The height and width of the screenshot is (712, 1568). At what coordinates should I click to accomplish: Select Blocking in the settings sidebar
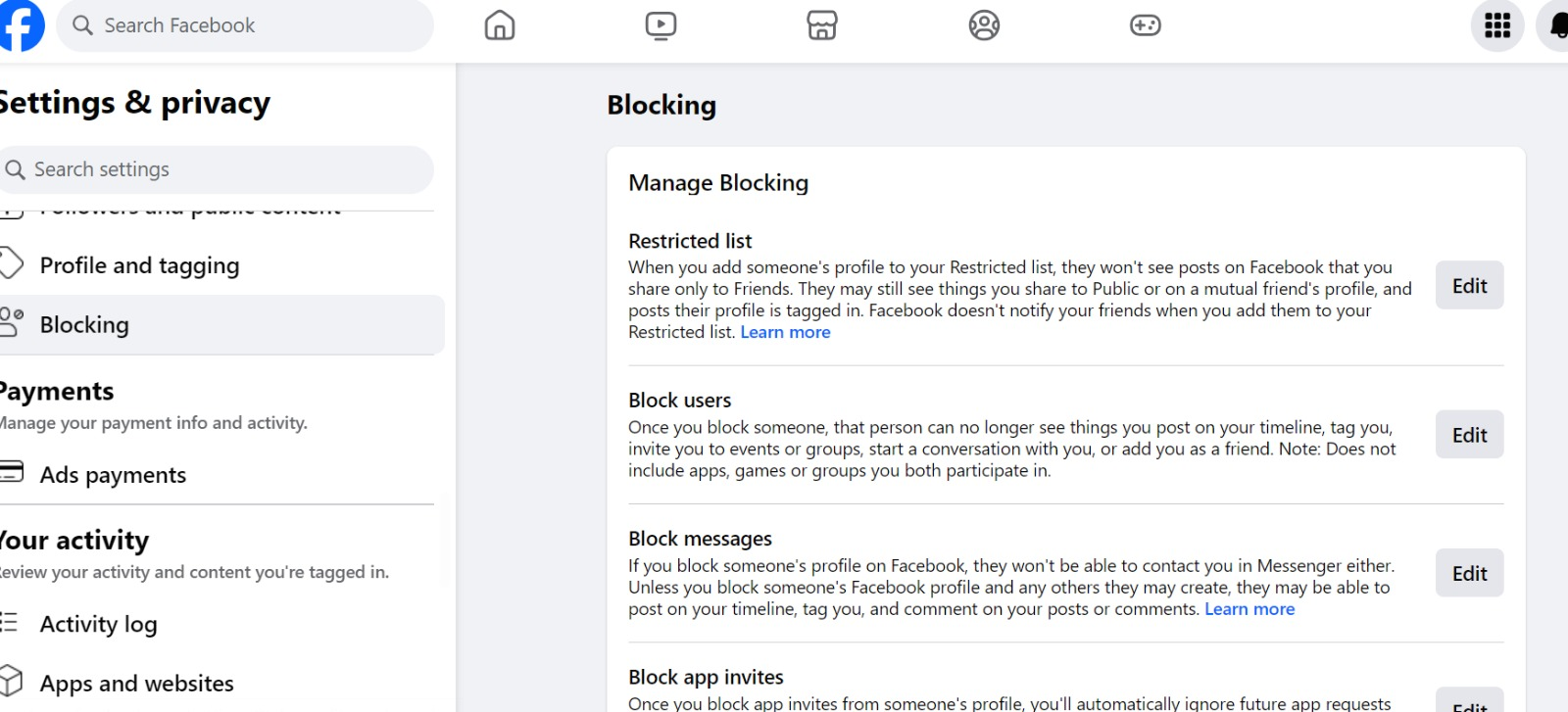(x=84, y=324)
